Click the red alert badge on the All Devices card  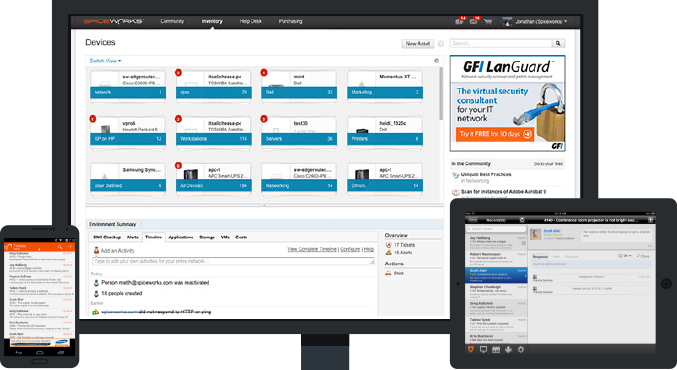[x=179, y=166]
